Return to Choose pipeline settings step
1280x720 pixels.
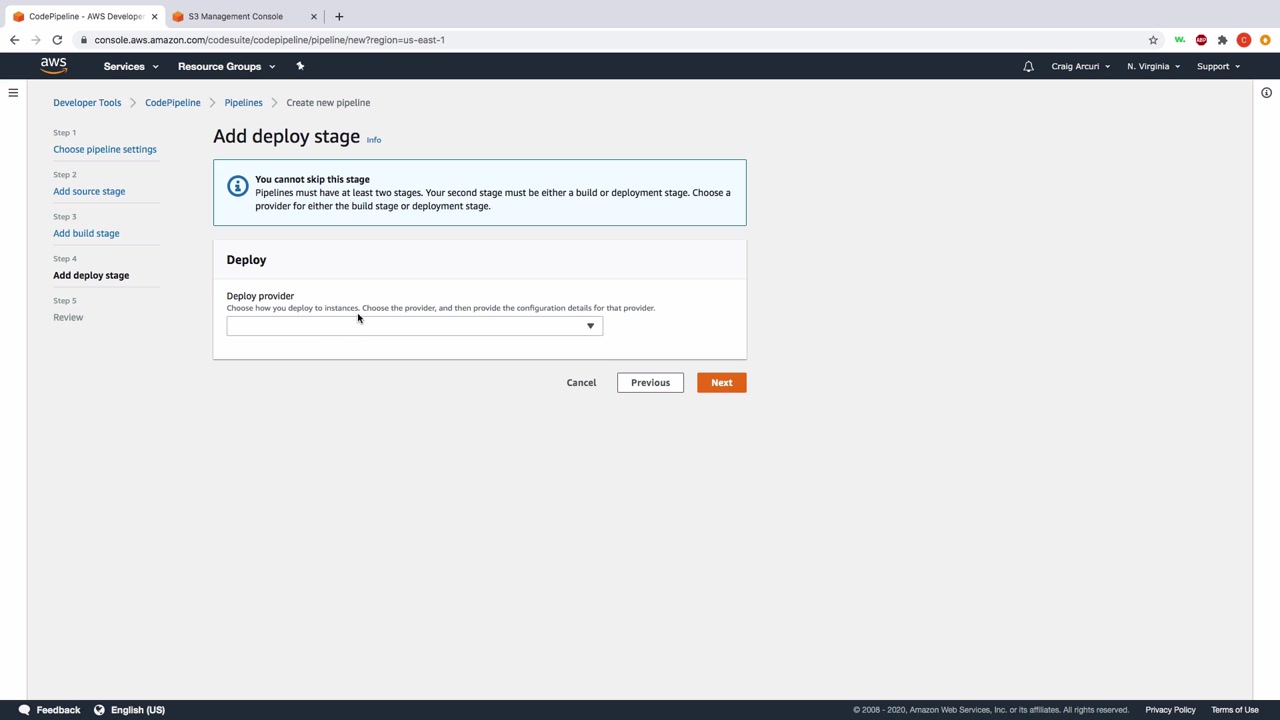105,149
